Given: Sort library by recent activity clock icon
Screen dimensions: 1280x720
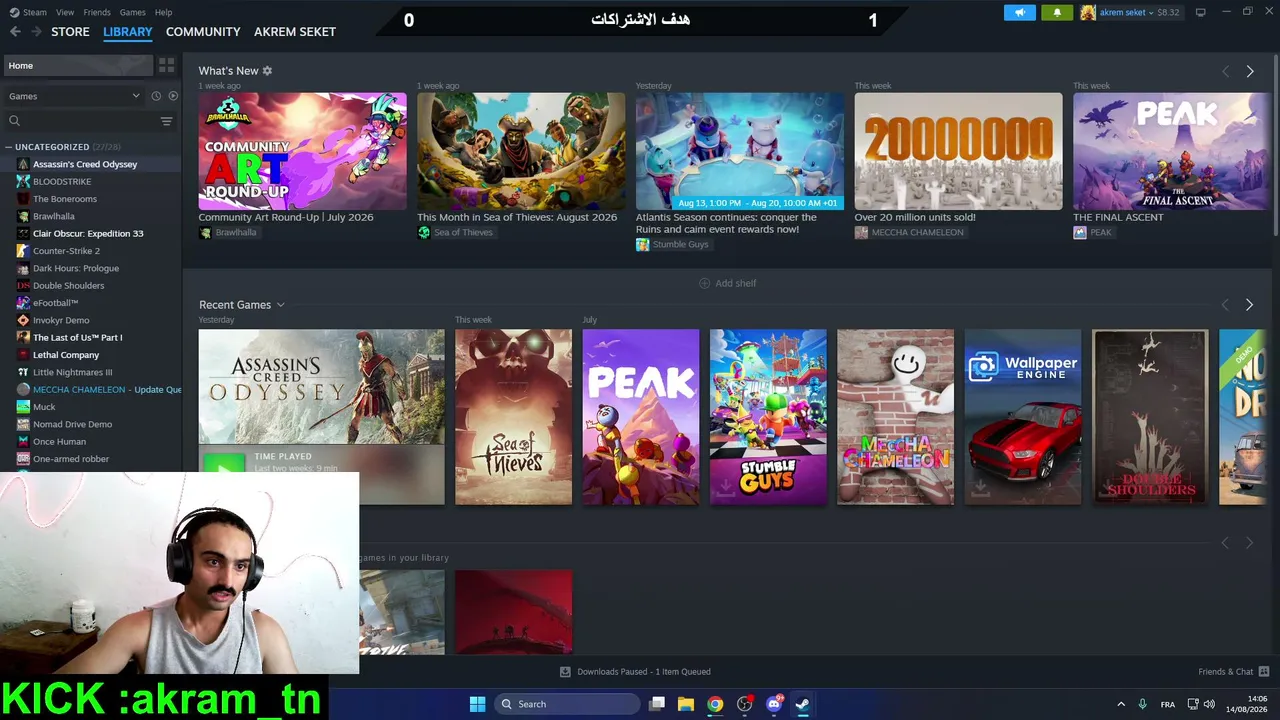Looking at the screenshot, I should tap(156, 96).
